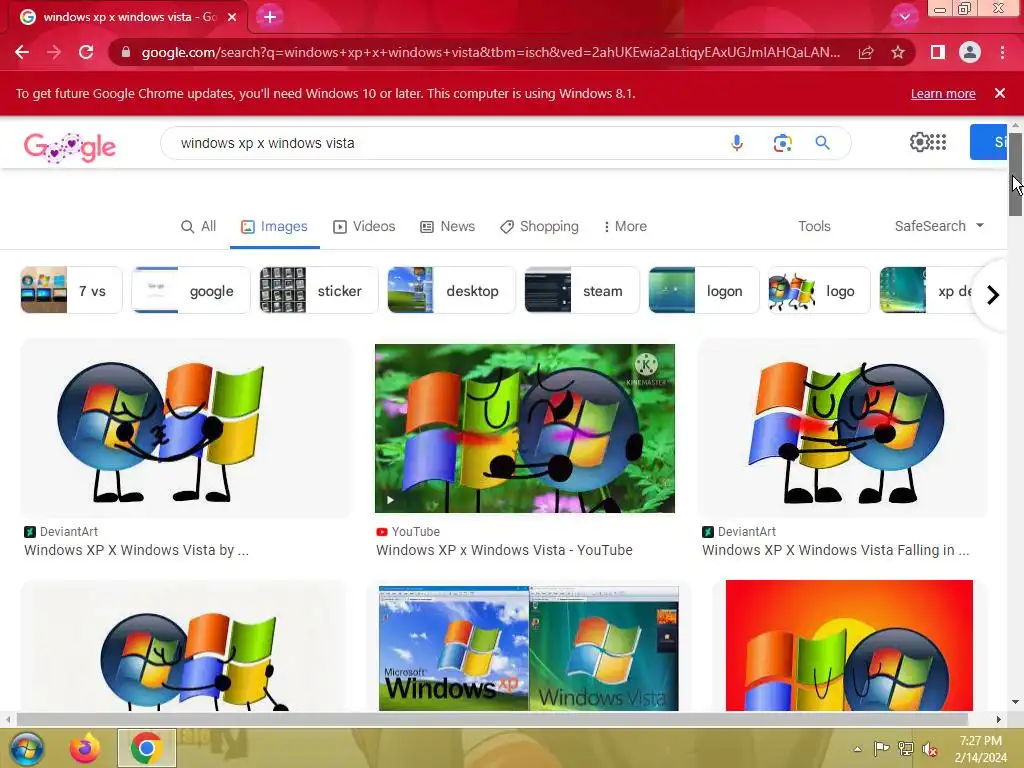
Task: Filter images by 'logon' chip
Action: click(704, 291)
